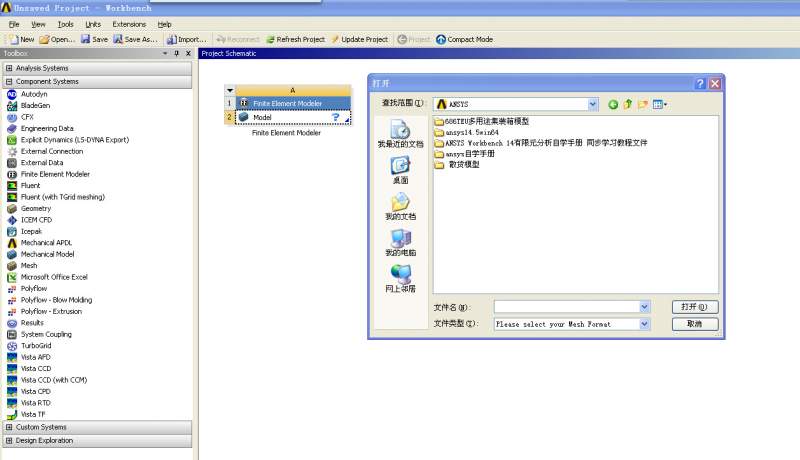
Task: Click Refresh Project in toolbar
Action: 295,39
